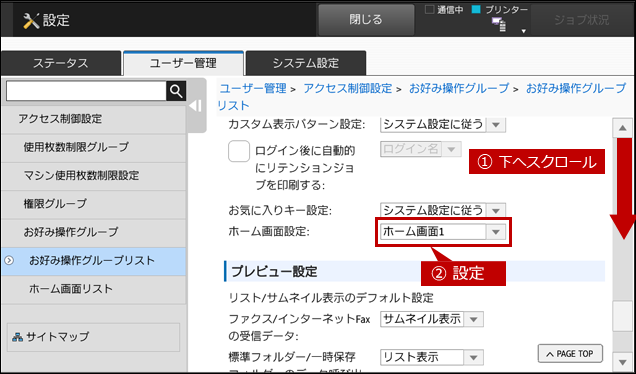The height and width of the screenshot is (374, 636).
Task: Open the printer status icon
Action: [x=499, y=25]
